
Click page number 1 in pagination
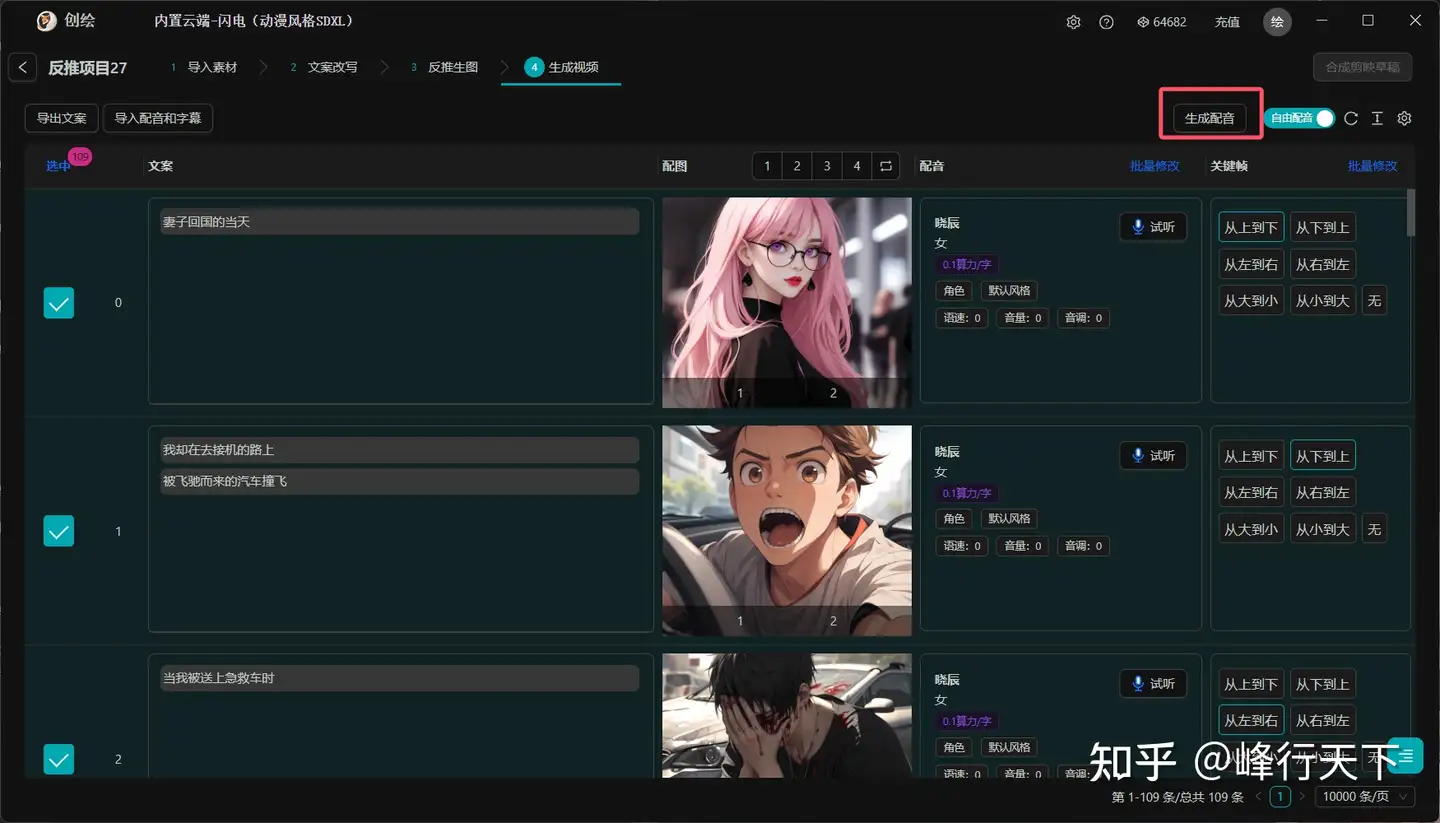click(1280, 797)
